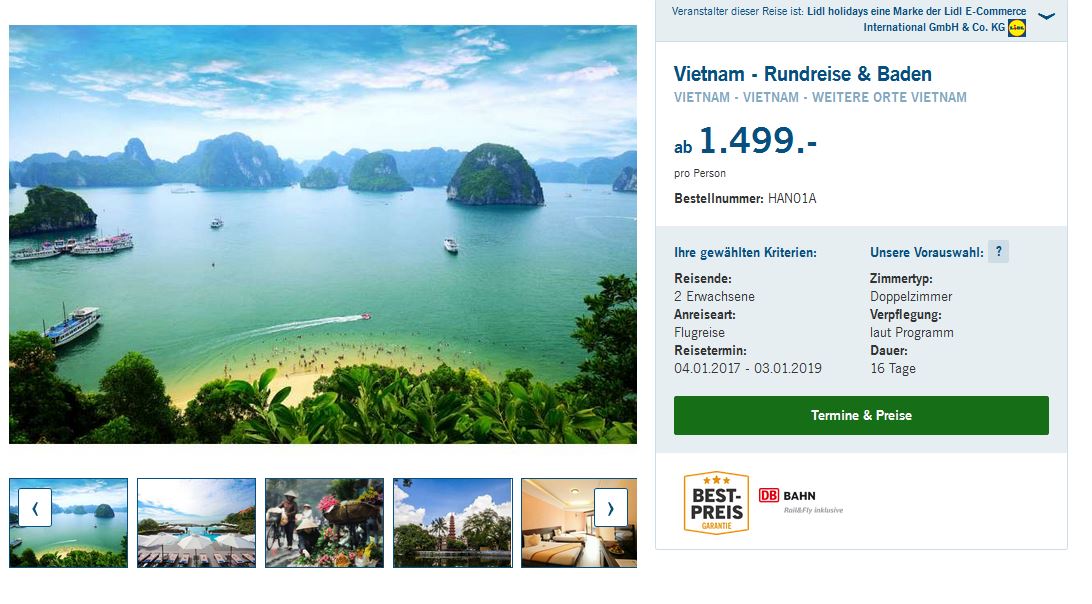
Task: Show previous gallery thumbnails arrow
Action: 35,508
